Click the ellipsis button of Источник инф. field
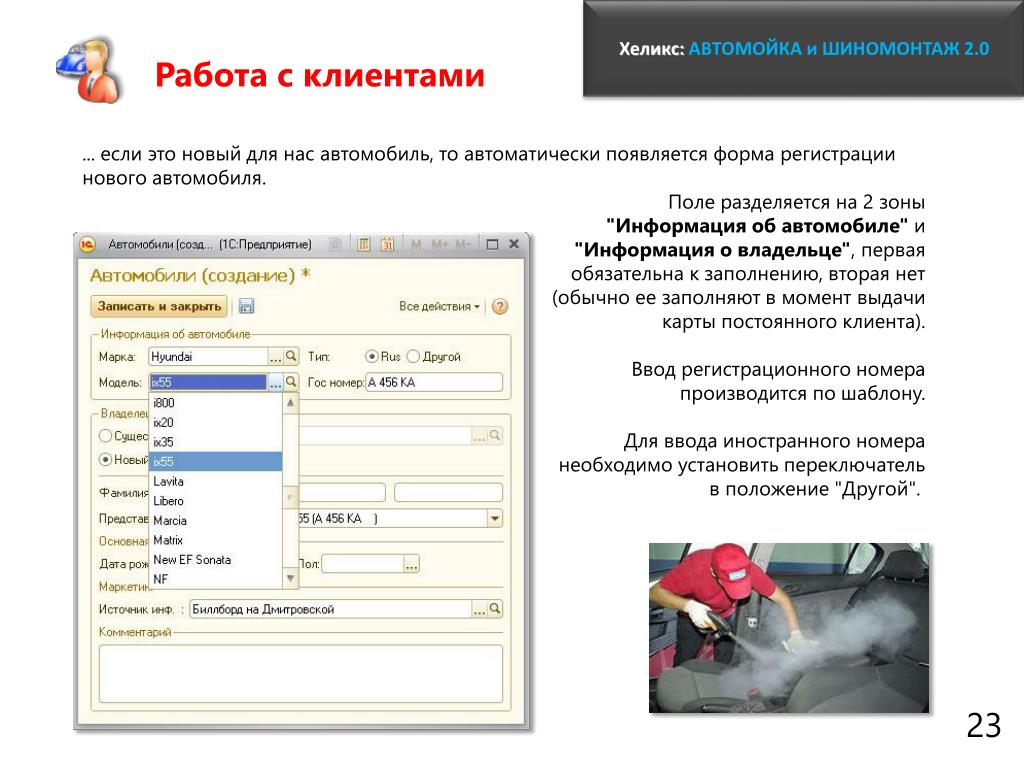Image resolution: width=1024 pixels, height=768 pixels. (479, 609)
